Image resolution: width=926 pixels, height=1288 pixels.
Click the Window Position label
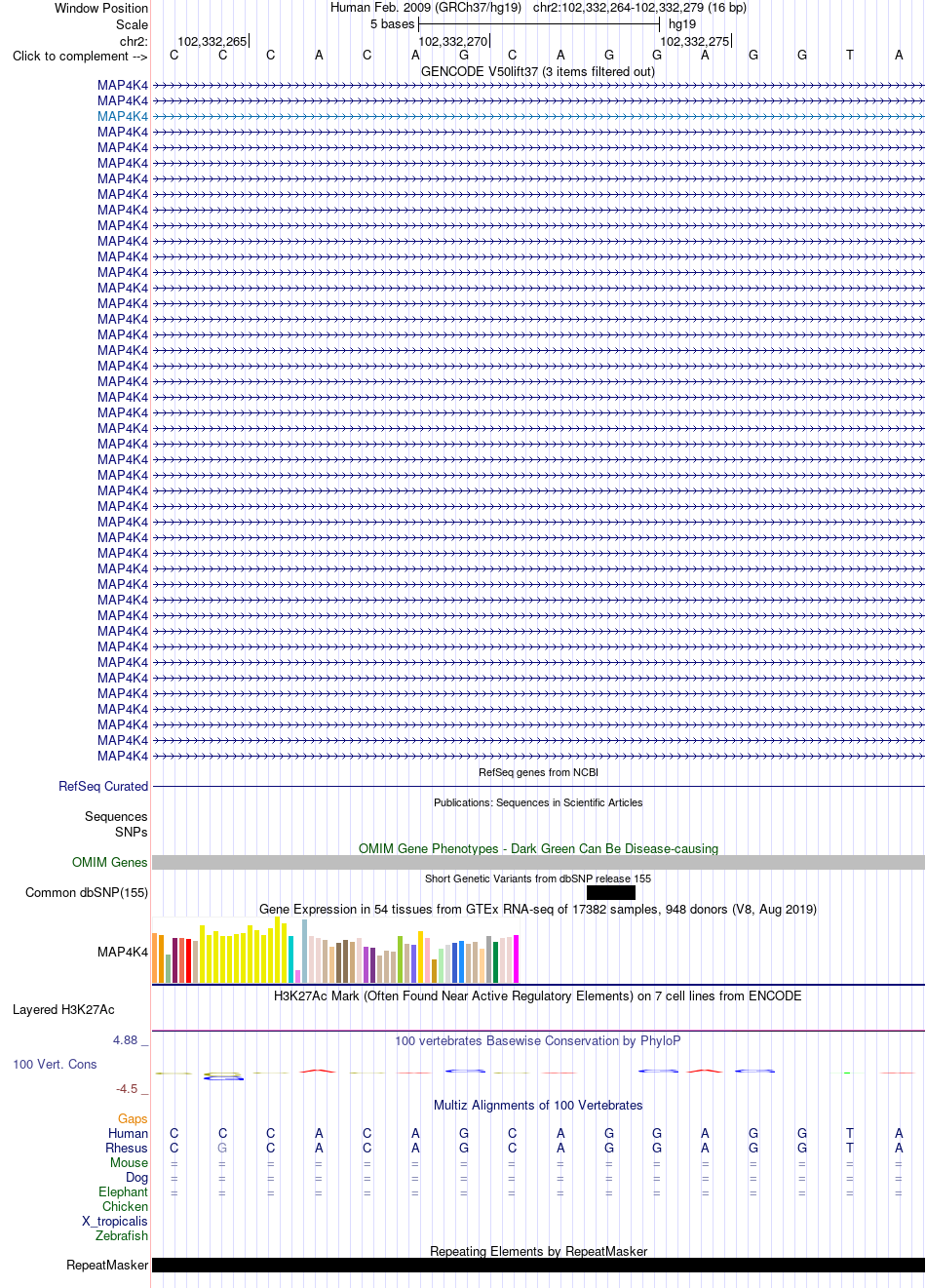(101, 8)
